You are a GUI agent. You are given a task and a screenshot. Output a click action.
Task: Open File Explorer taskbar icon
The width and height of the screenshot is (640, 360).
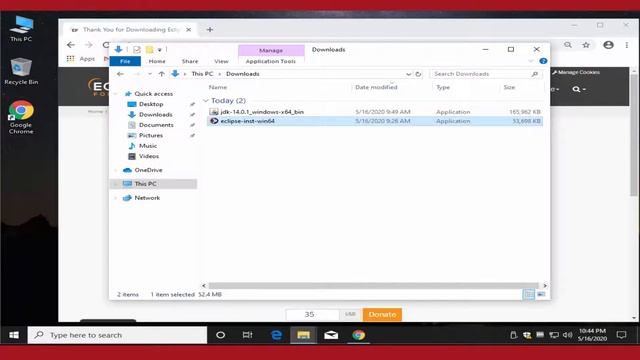[x=303, y=335]
